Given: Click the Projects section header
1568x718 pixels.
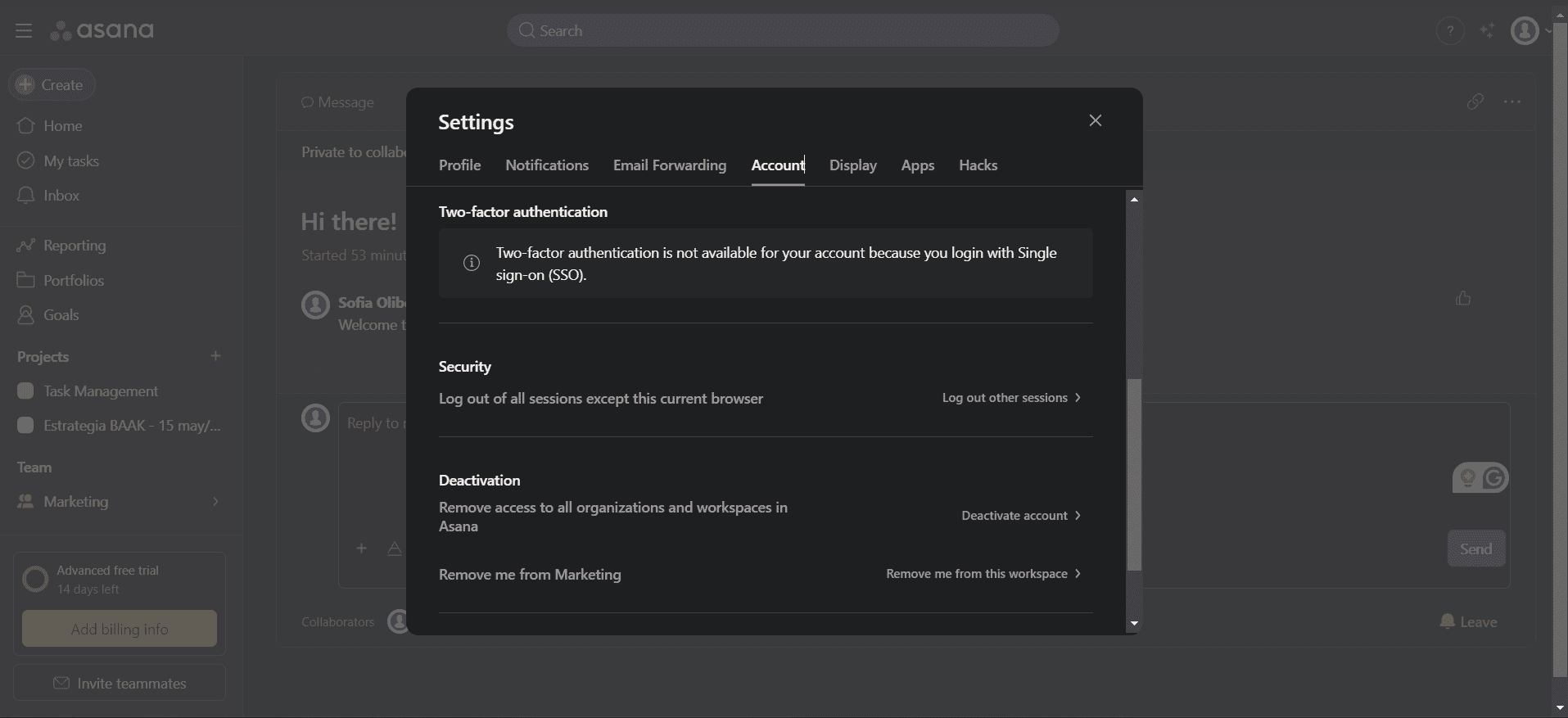Looking at the screenshot, I should coord(43,357).
